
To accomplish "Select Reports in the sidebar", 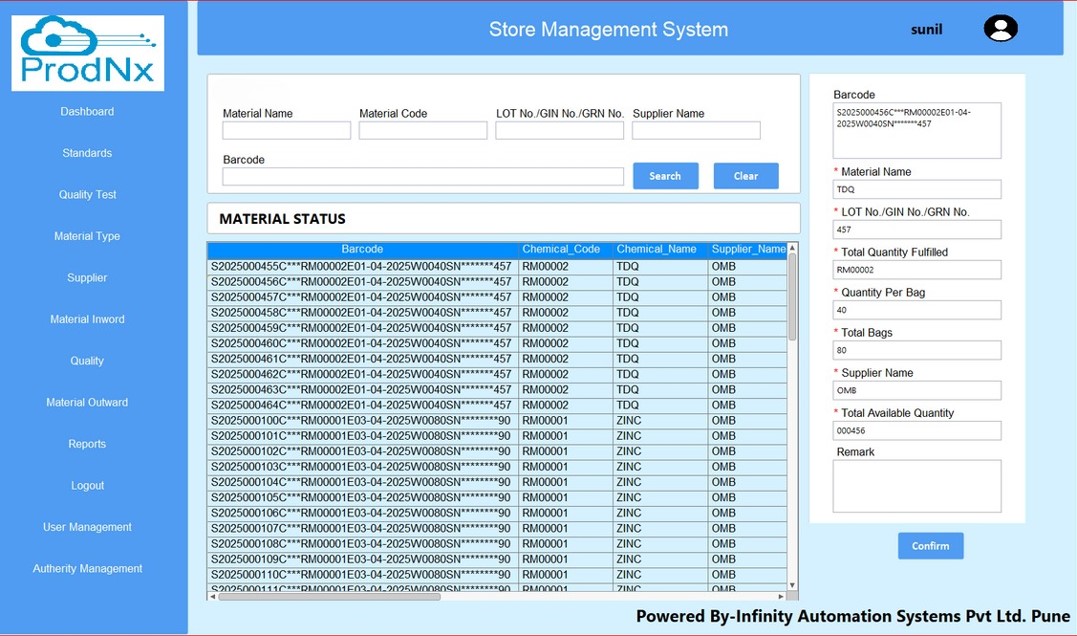I will point(87,444).
